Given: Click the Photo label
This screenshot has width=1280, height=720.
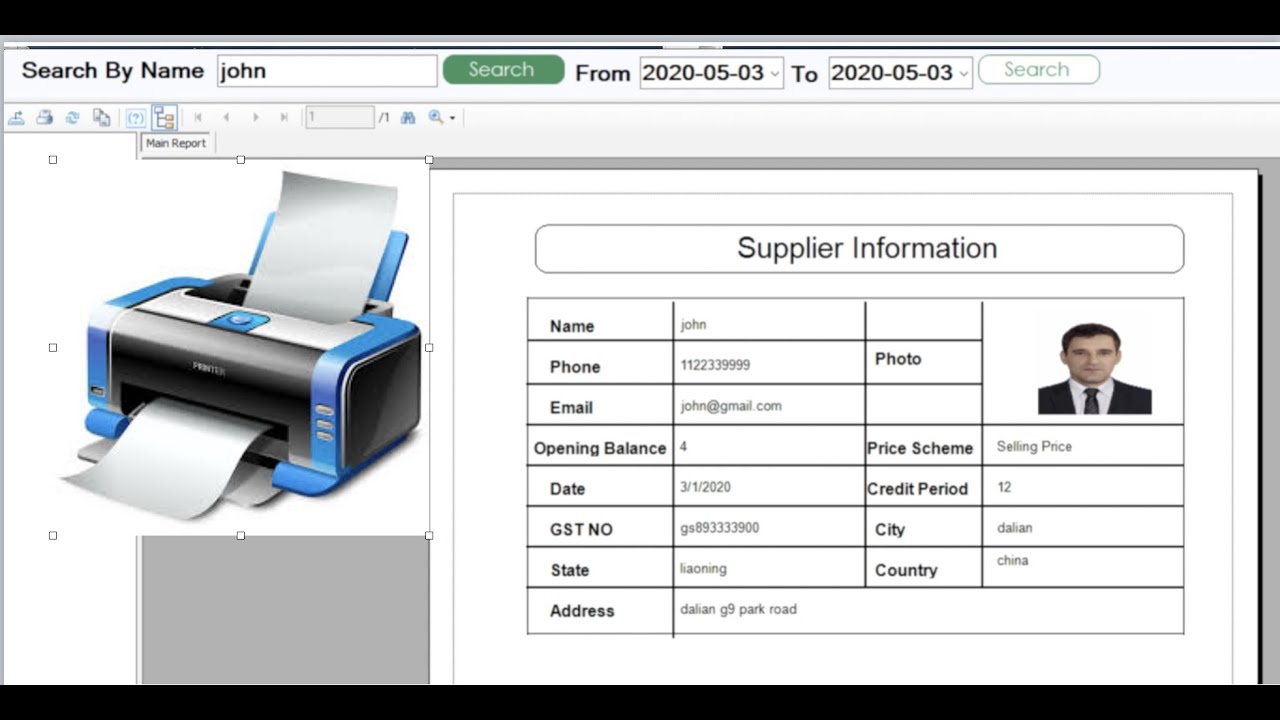Looking at the screenshot, I should pos(898,359).
